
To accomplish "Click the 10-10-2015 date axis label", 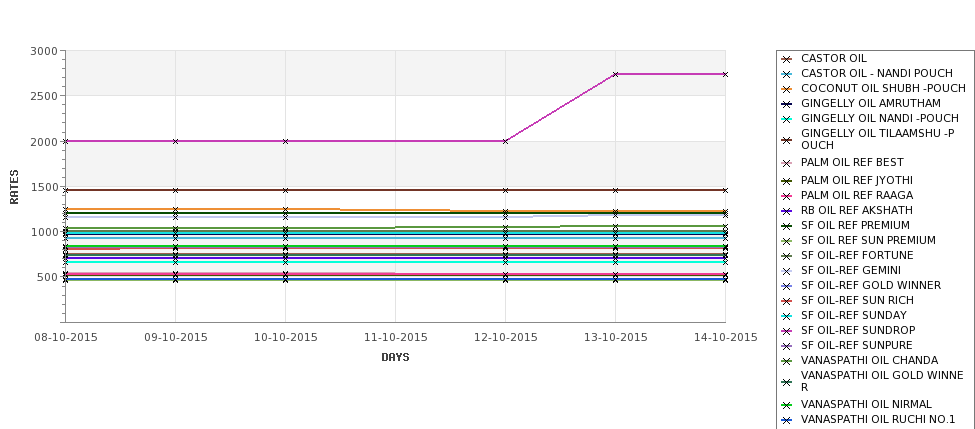I will pyautogui.click(x=285, y=338).
